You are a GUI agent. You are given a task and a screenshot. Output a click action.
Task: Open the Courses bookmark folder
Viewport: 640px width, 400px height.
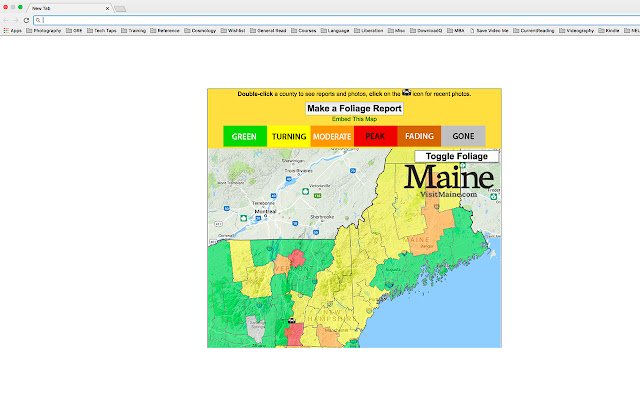pos(304,31)
